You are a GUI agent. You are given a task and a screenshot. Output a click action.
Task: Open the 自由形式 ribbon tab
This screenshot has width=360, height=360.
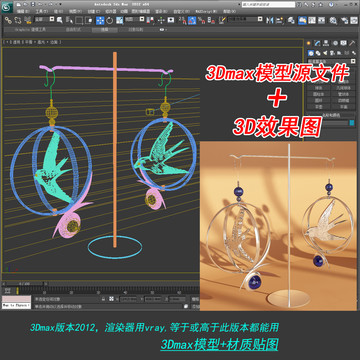tap(73, 30)
